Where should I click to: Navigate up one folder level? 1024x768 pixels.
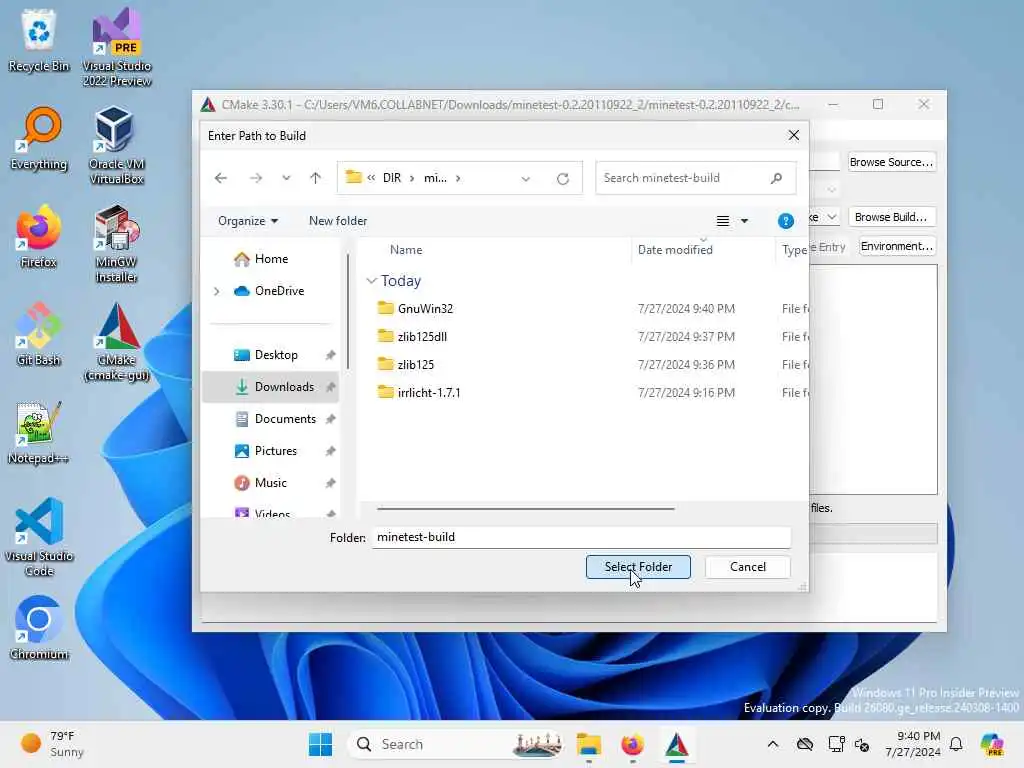point(315,178)
